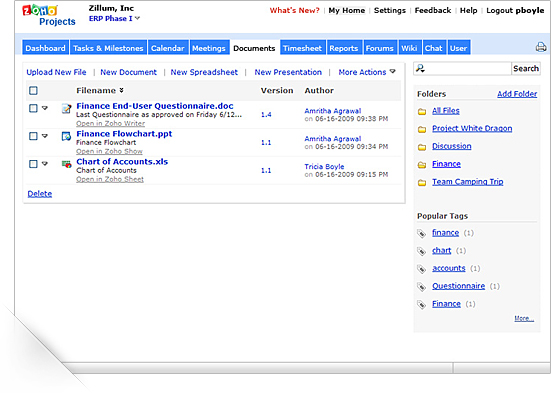The height and width of the screenshot is (393, 551).
Task: Click the folder icon for Team Camping Trip
Action: [x=422, y=182]
